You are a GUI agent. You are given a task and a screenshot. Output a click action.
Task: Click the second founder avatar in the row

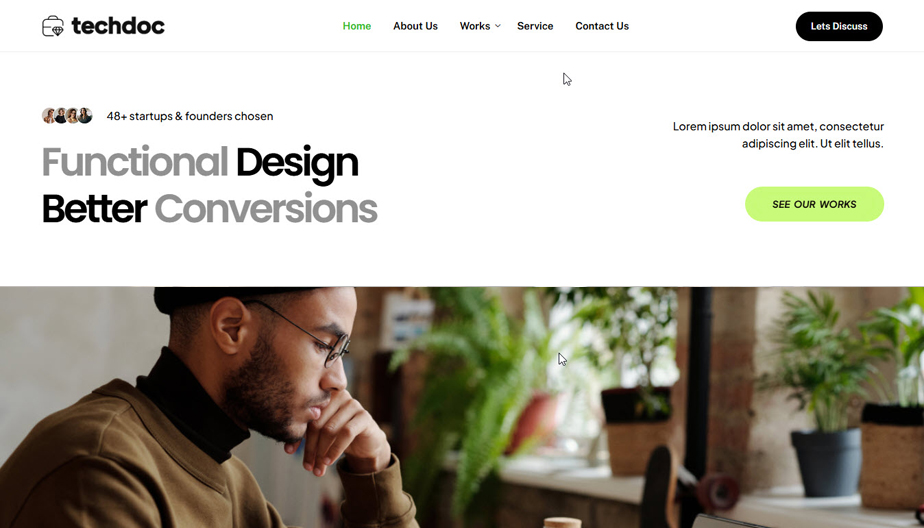[x=61, y=116]
